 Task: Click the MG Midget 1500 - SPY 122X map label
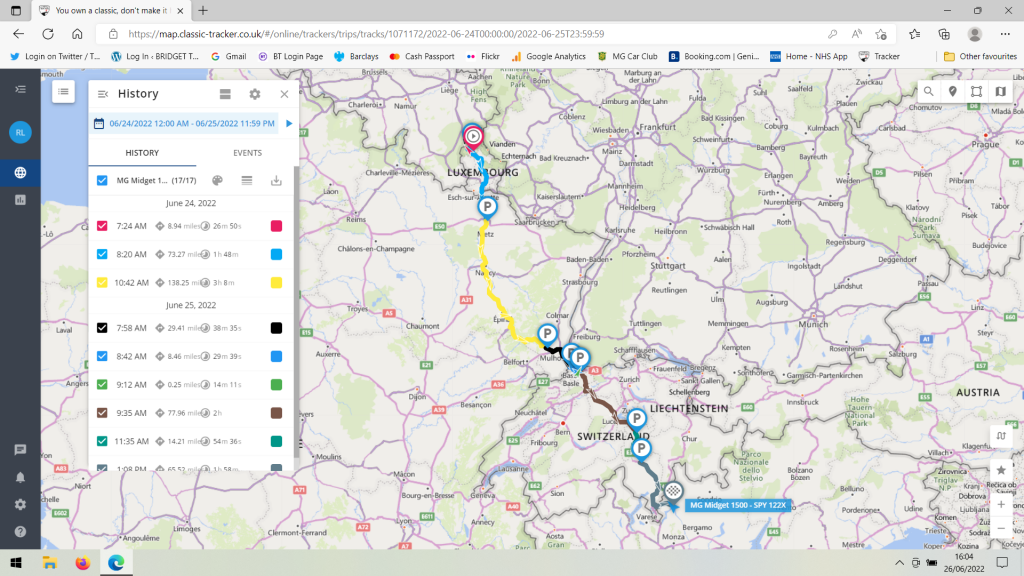tap(738, 505)
